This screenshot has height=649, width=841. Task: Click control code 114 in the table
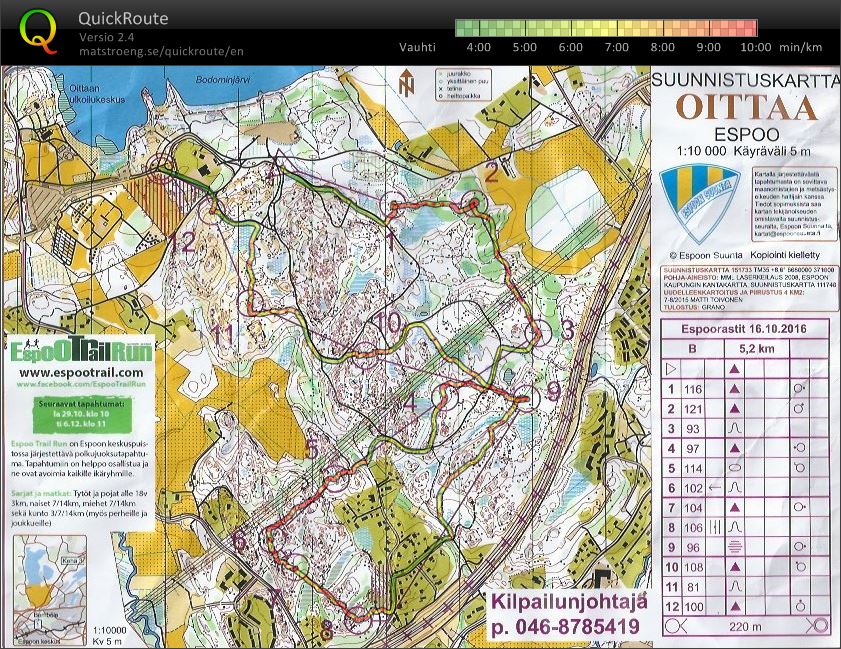click(693, 468)
